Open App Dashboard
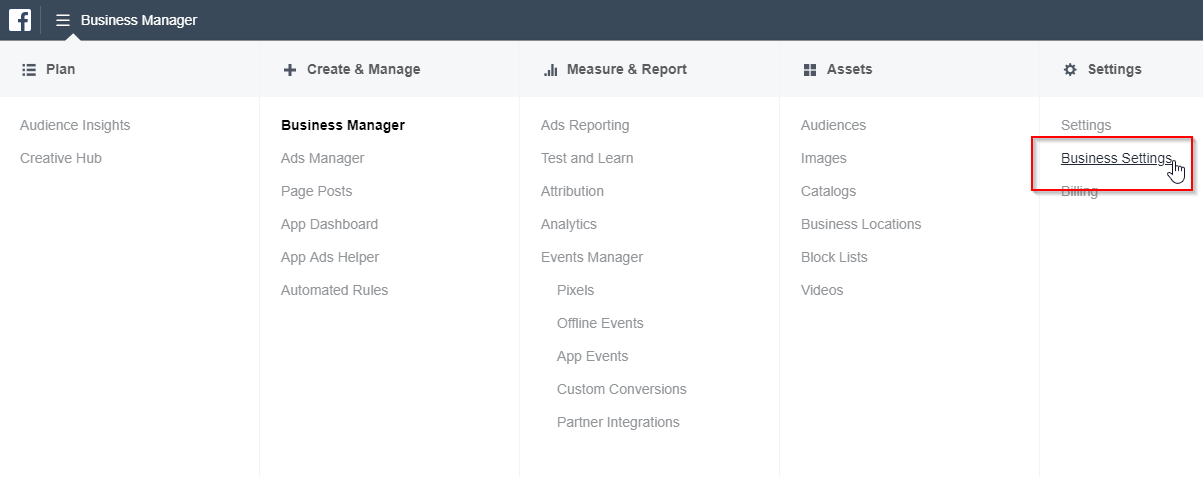Viewport: 1203px width, 477px height. pos(330,224)
